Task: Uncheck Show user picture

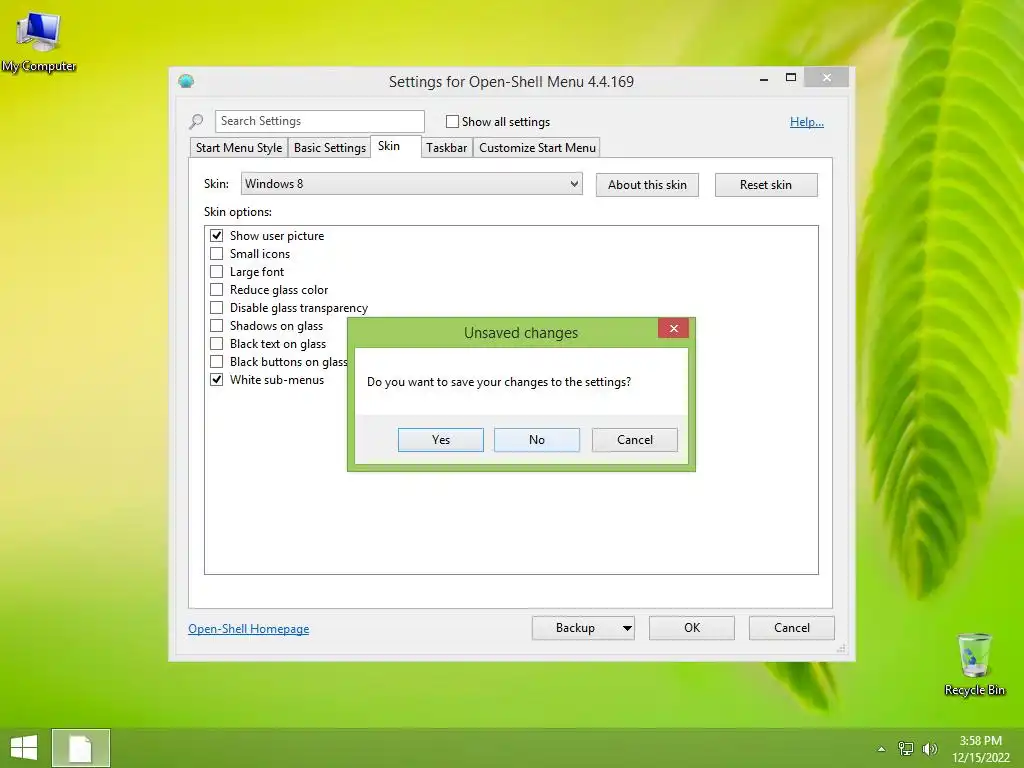Action: 216,236
